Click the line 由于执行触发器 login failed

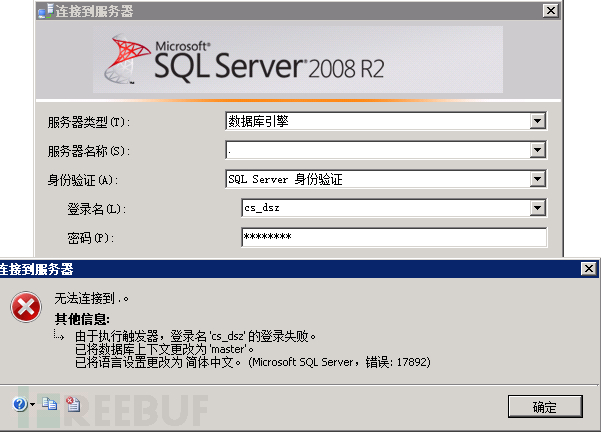[x=195, y=336]
